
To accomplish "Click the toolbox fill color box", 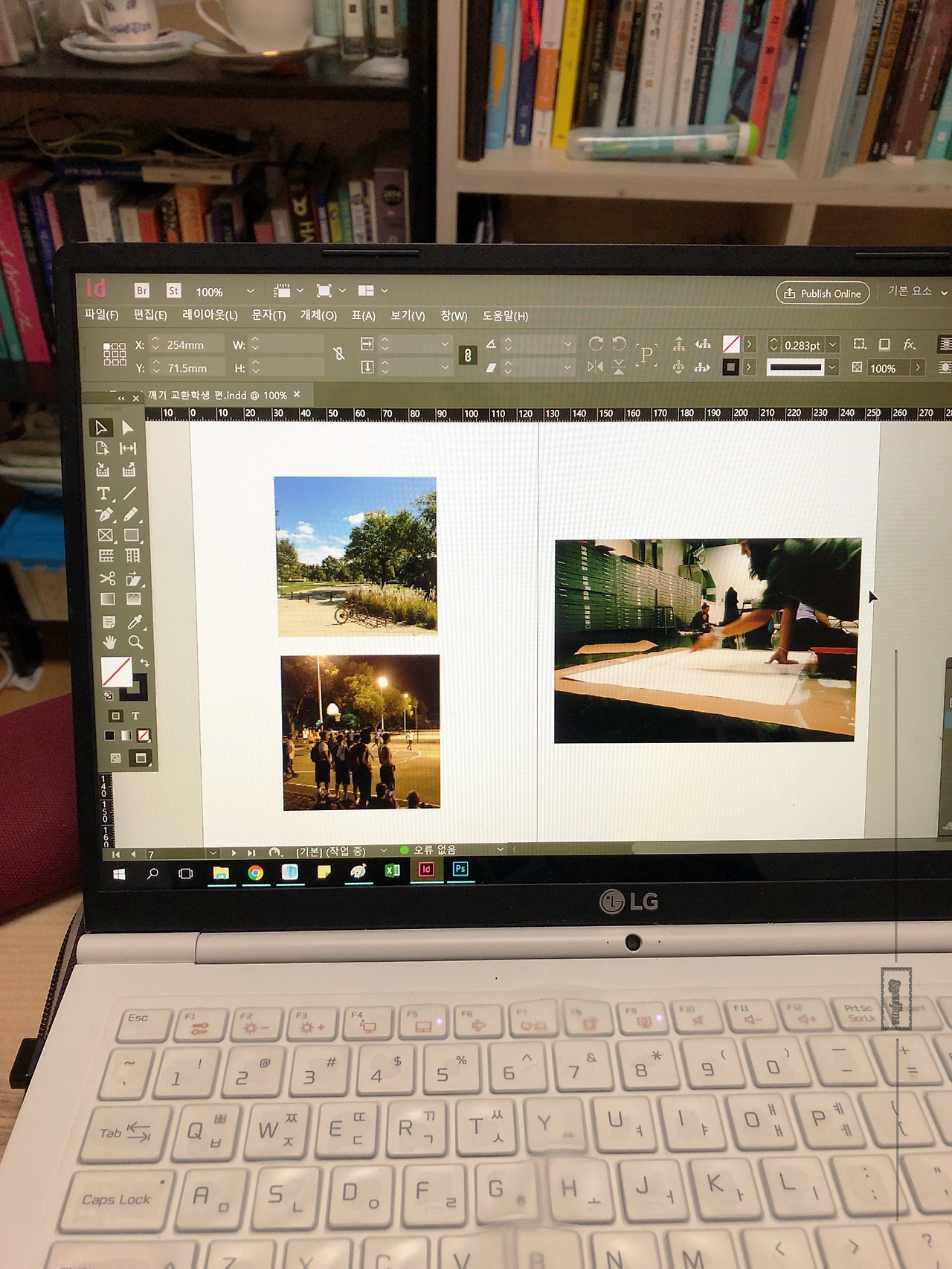I will click(116, 672).
